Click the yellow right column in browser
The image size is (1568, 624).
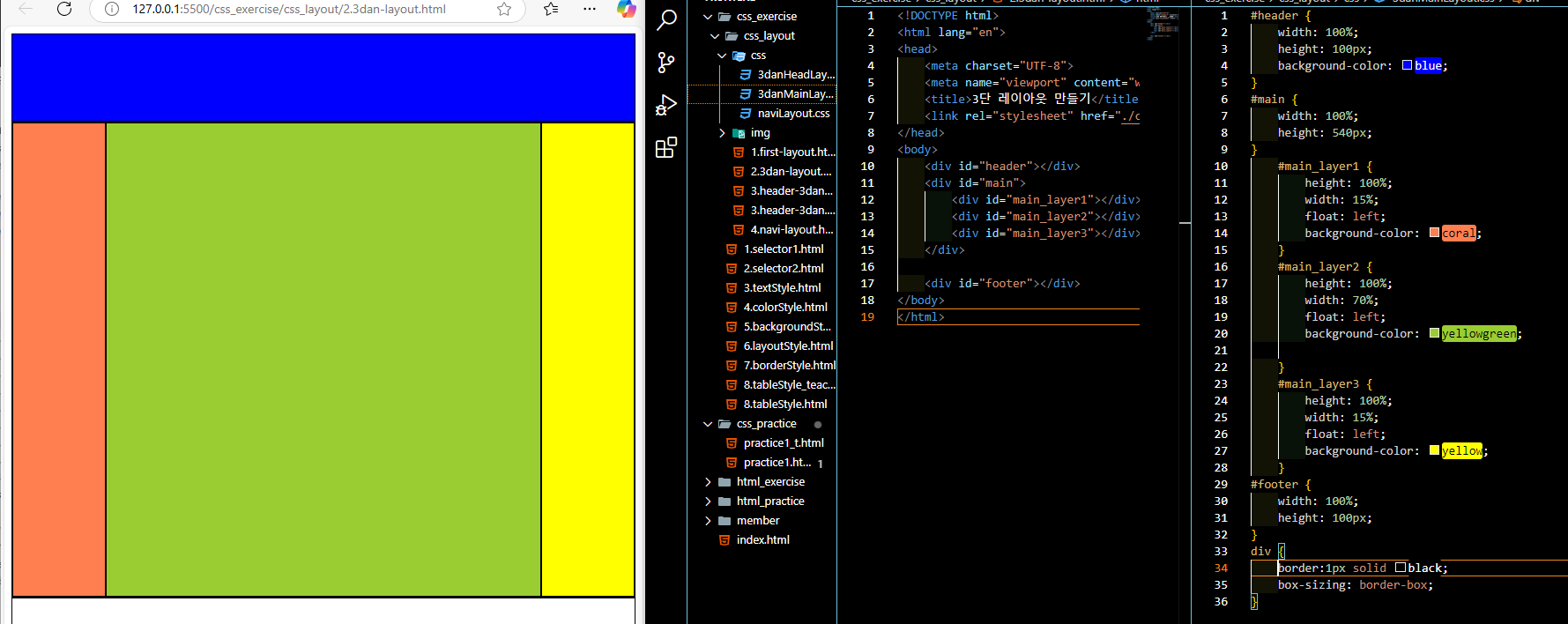point(588,360)
